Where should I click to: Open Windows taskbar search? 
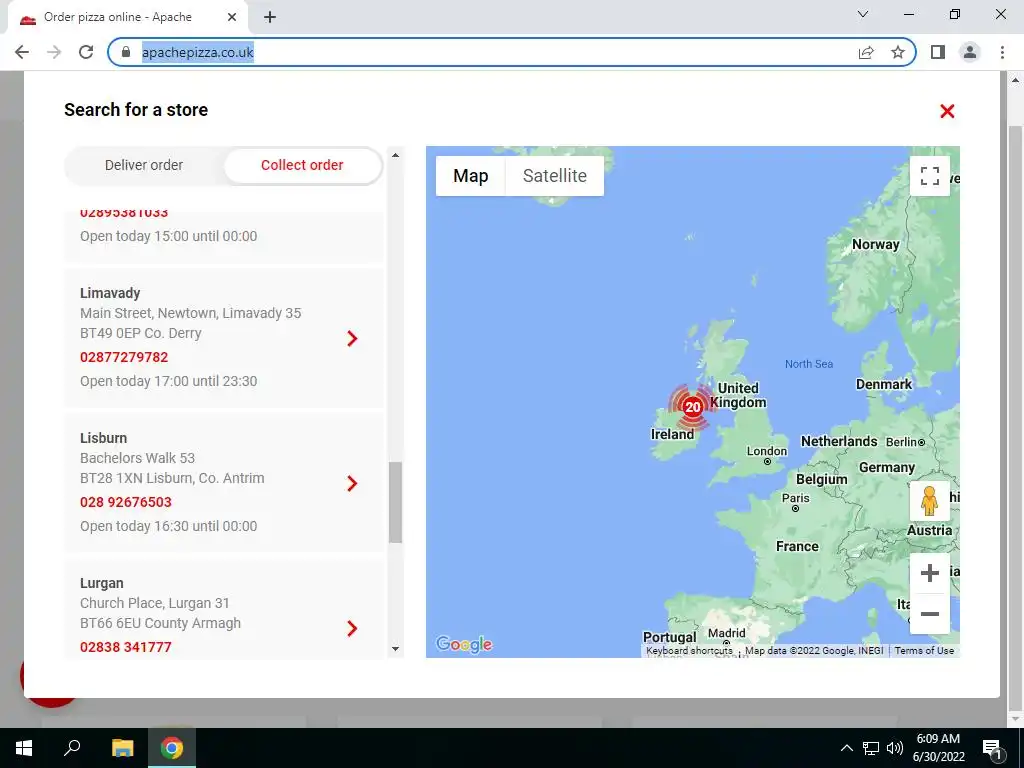[72, 748]
